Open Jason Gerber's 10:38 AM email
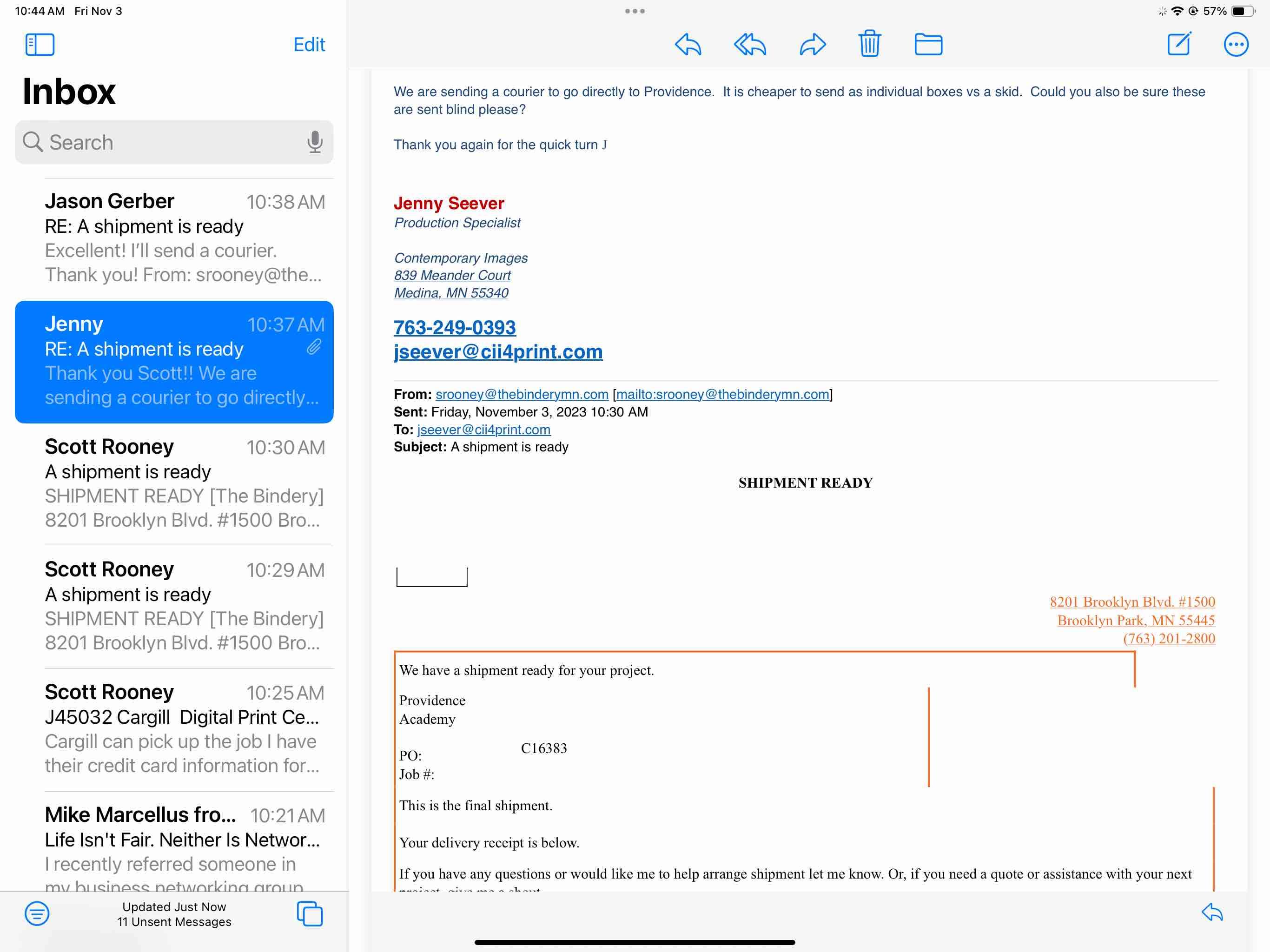The image size is (1270, 952). (x=184, y=238)
